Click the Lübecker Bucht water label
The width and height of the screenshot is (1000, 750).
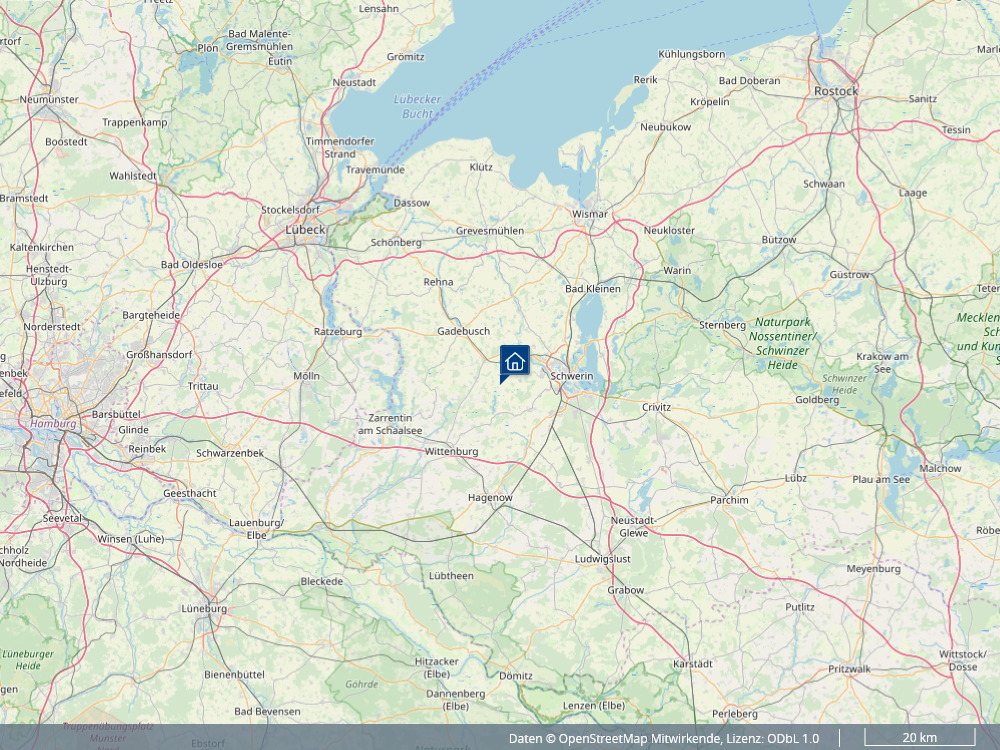[x=417, y=107]
